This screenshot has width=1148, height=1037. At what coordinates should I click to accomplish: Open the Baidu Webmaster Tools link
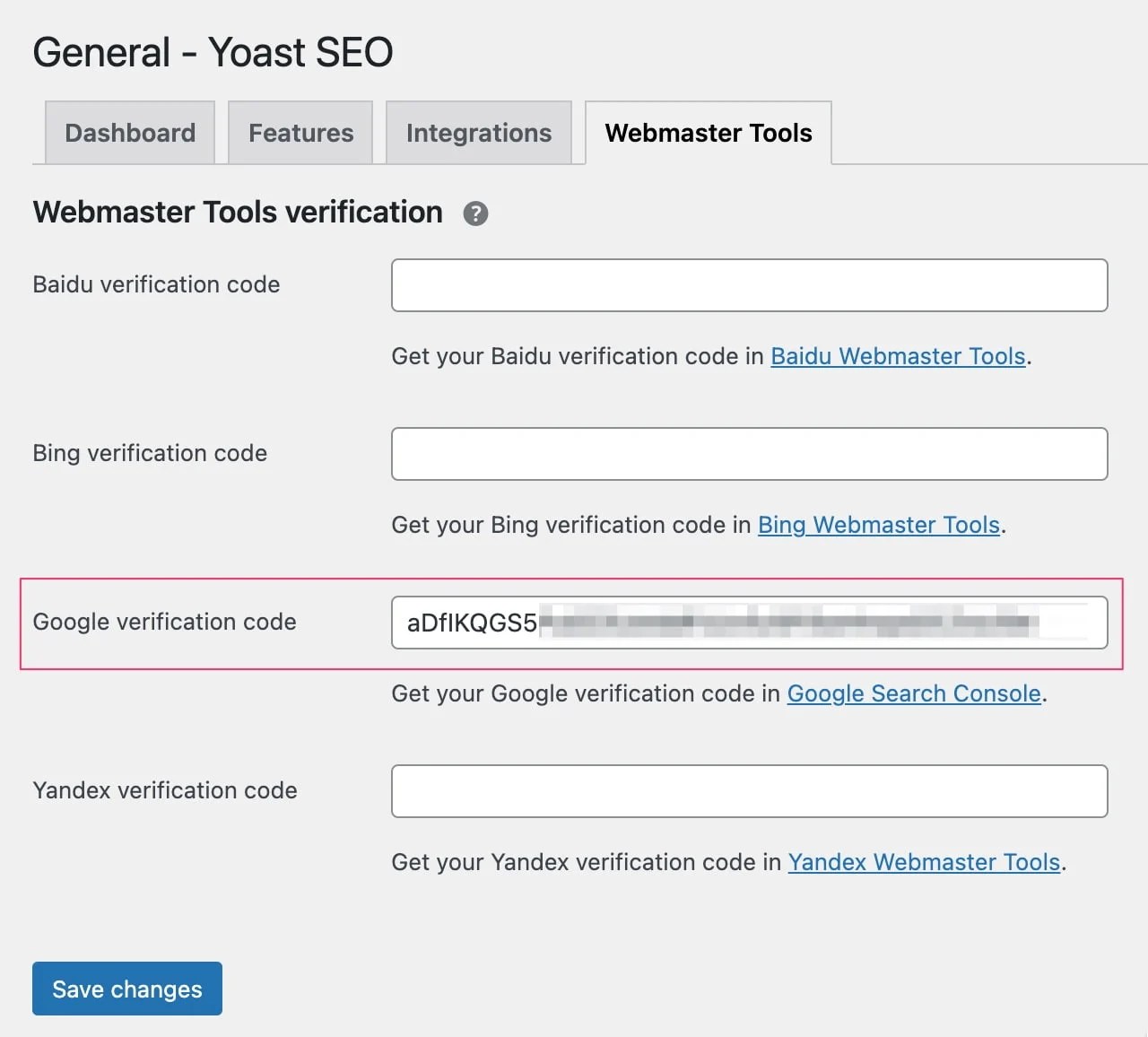pyautogui.click(x=898, y=356)
